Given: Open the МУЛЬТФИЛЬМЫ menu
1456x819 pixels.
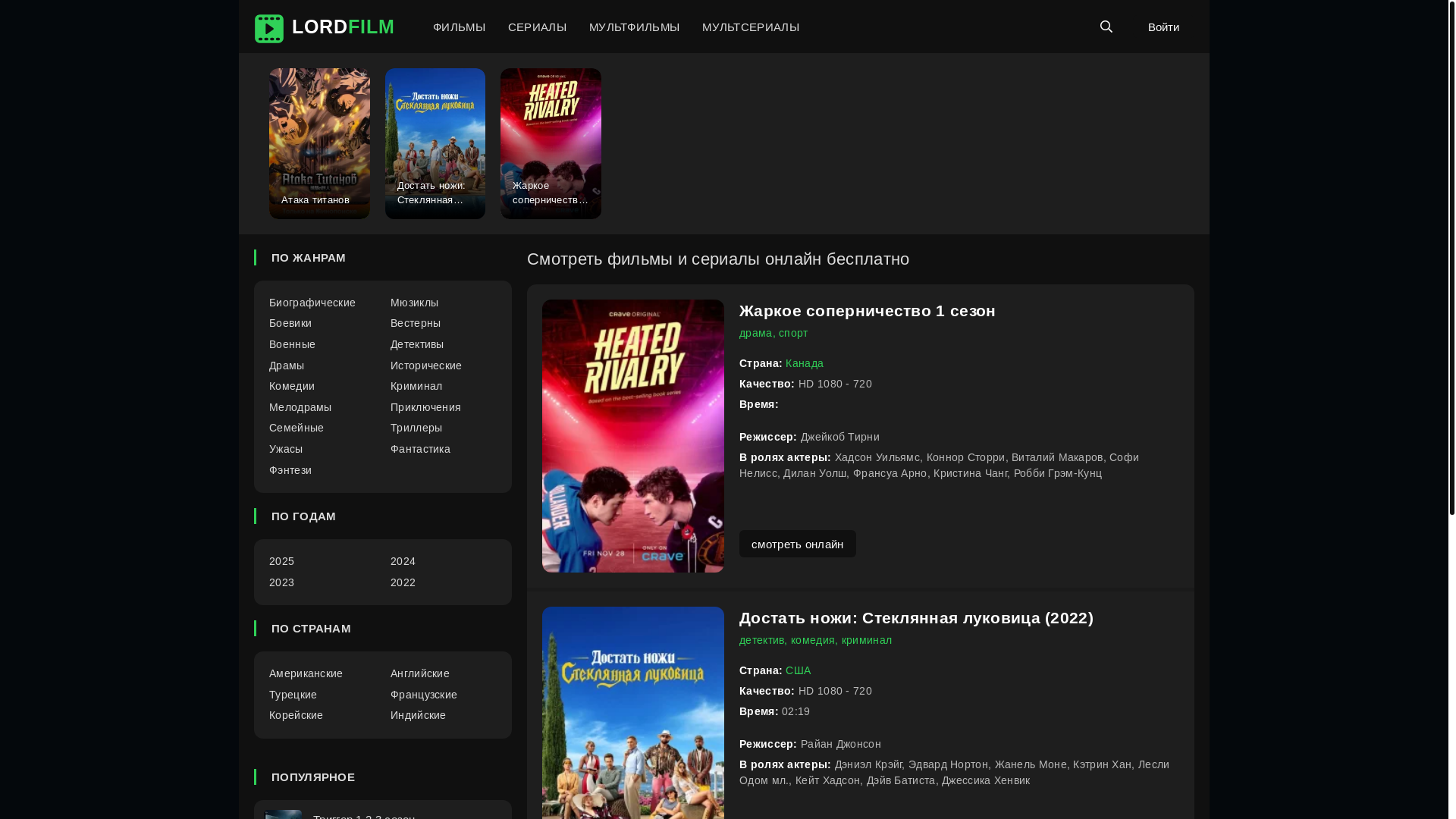Looking at the screenshot, I should 634,27.
